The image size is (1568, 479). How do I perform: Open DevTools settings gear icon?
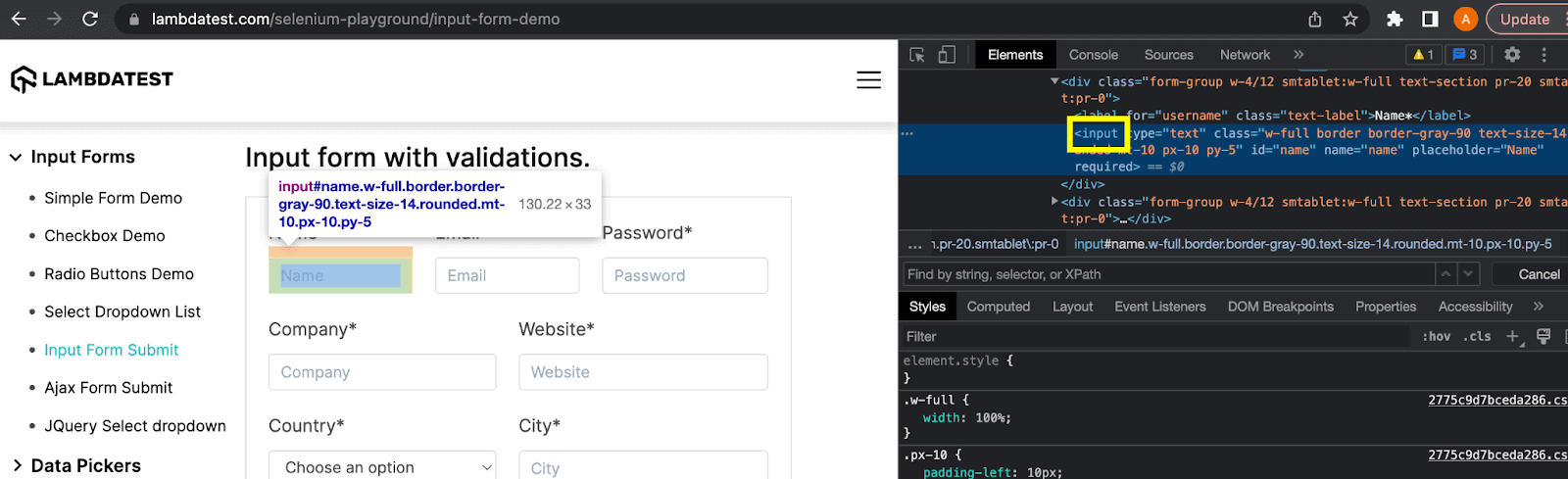pyautogui.click(x=1512, y=55)
